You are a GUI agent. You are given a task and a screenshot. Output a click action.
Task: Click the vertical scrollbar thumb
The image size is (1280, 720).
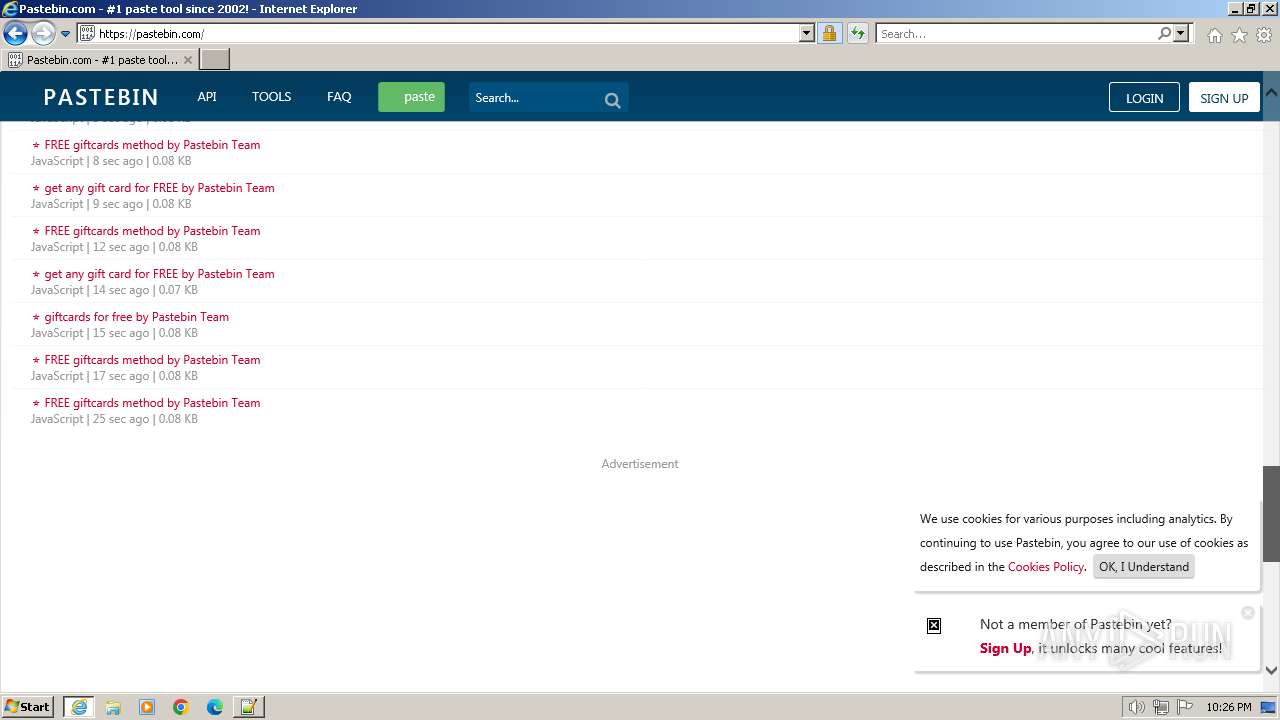[x=1271, y=514]
